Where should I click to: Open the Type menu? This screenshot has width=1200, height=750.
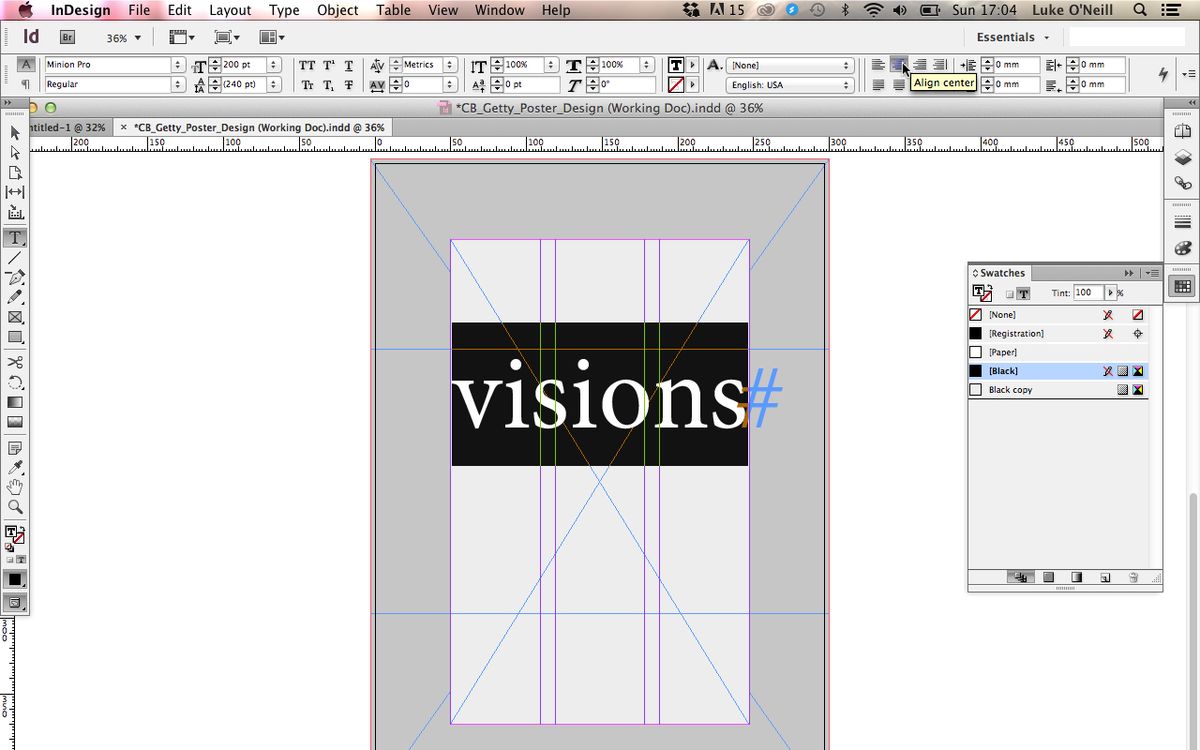coord(283,10)
